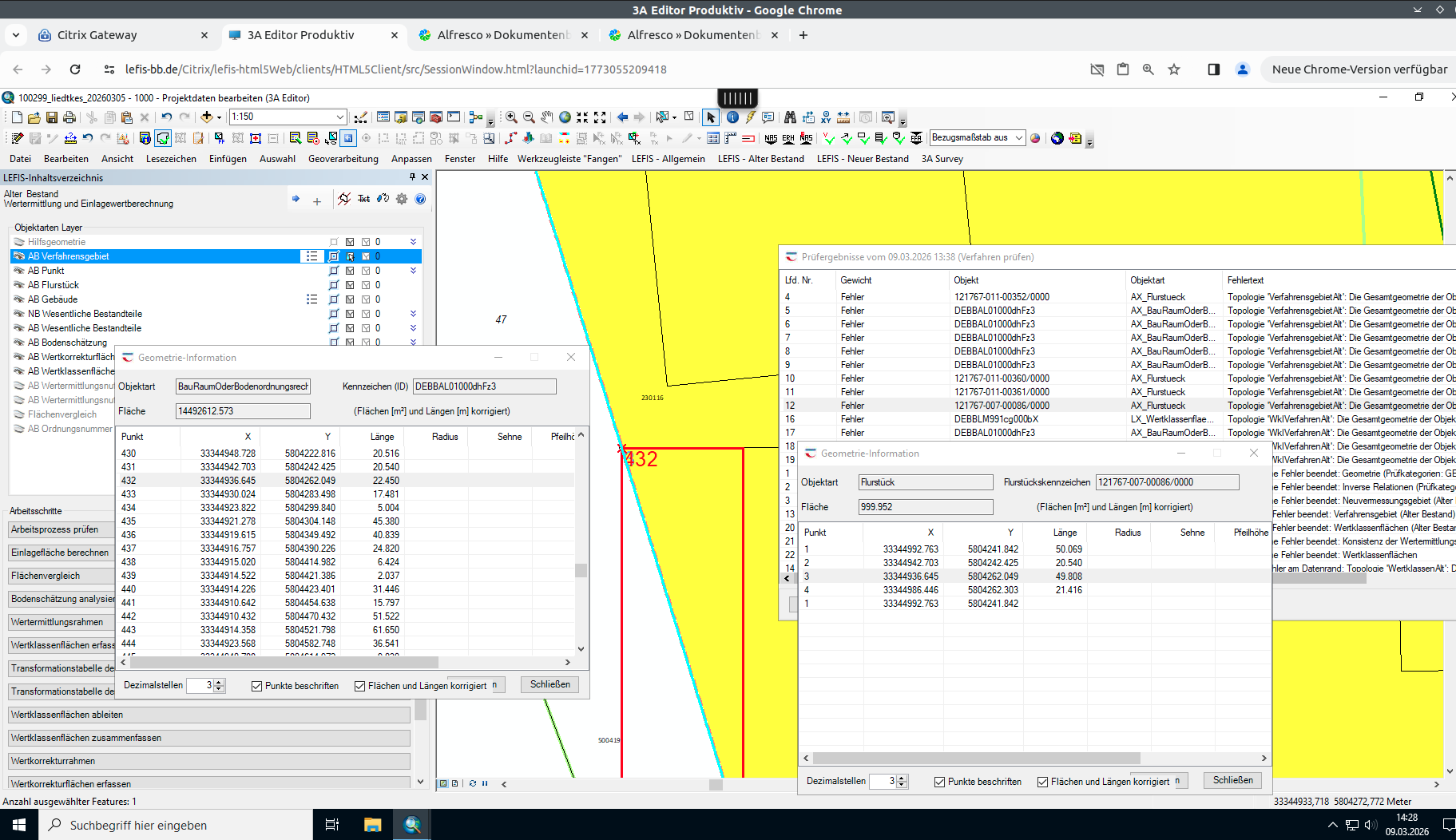The image size is (1456, 840).
Task: Select the Pan hand tool
Action: (x=546, y=117)
